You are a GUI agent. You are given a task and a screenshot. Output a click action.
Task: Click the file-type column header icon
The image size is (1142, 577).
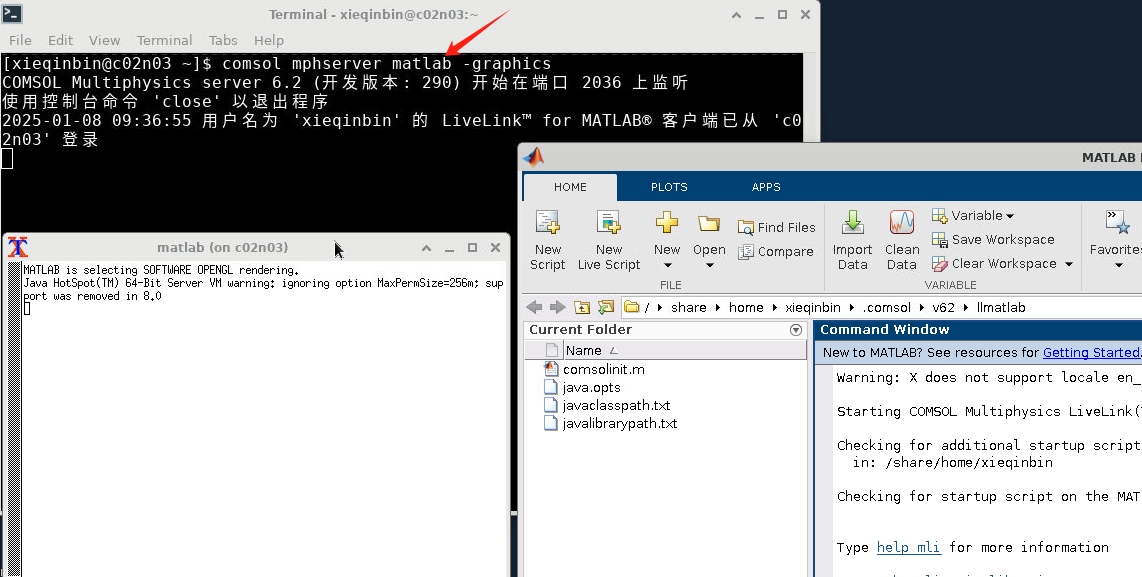[551, 350]
